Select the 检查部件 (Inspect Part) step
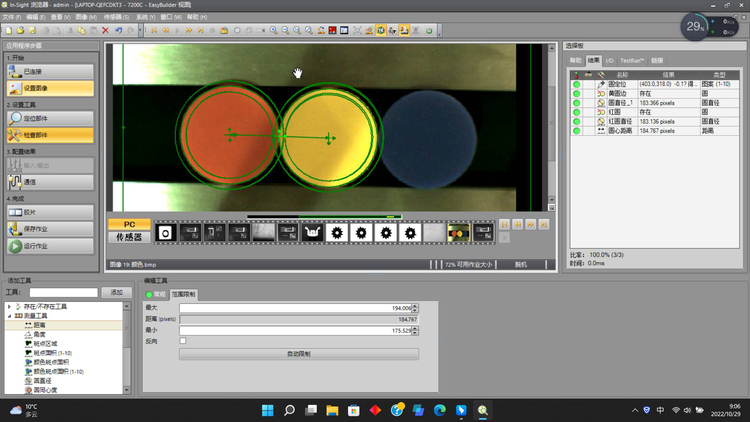This screenshot has width=750, height=422. (51, 135)
